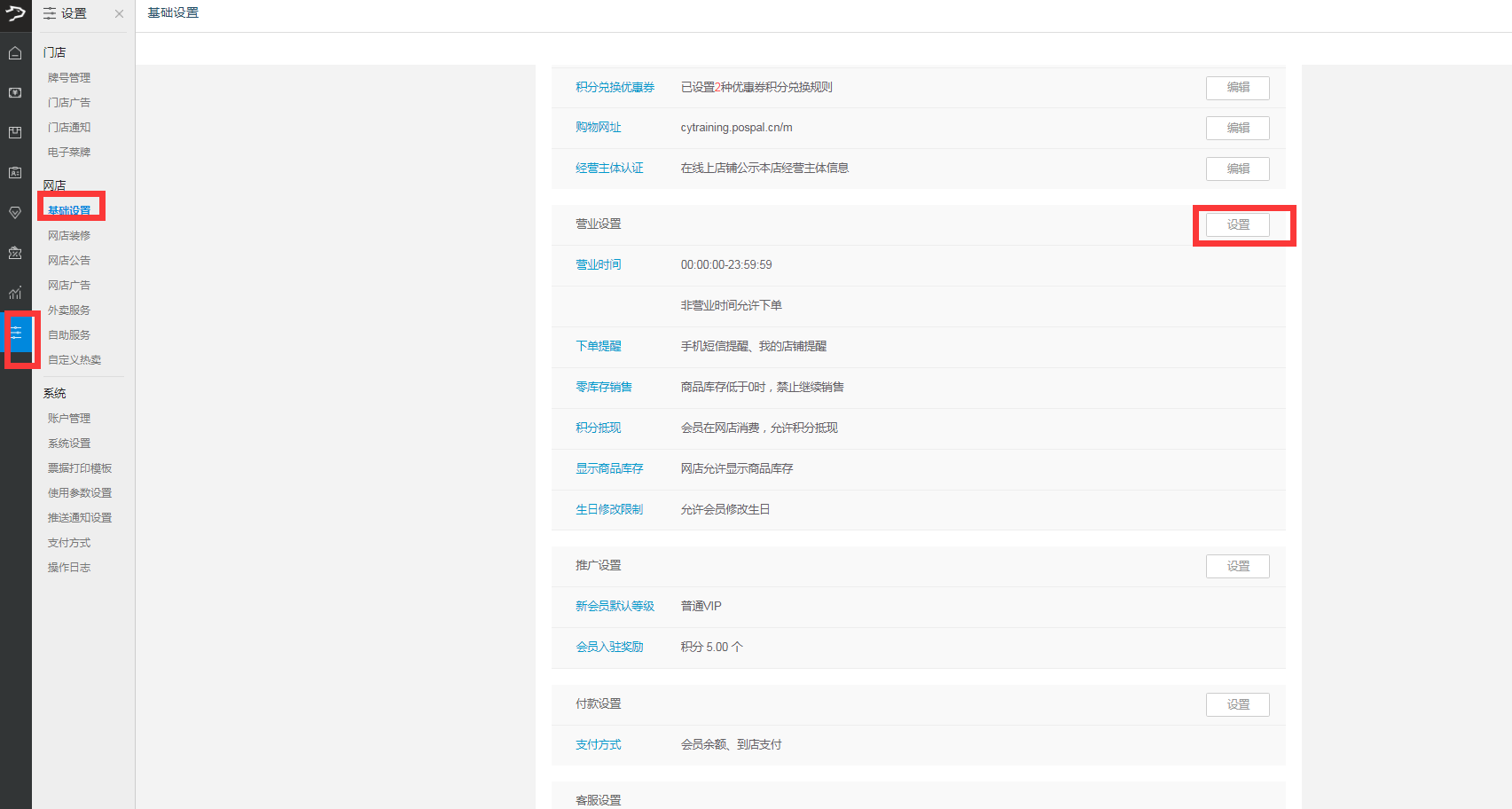Click the 零库存销售 link

pos(603,388)
